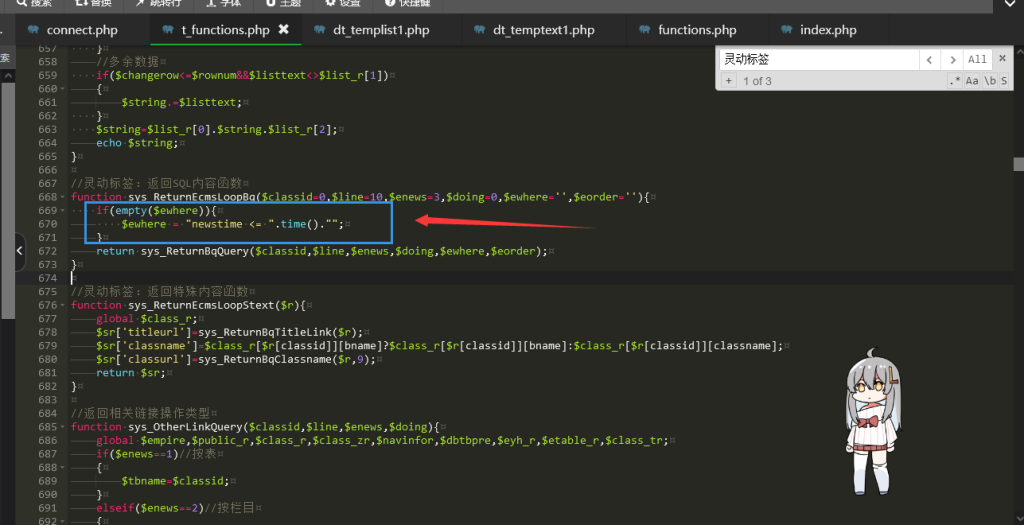Open the 设置 settings toolbar item
The image size is (1024, 525).
(340, 3)
